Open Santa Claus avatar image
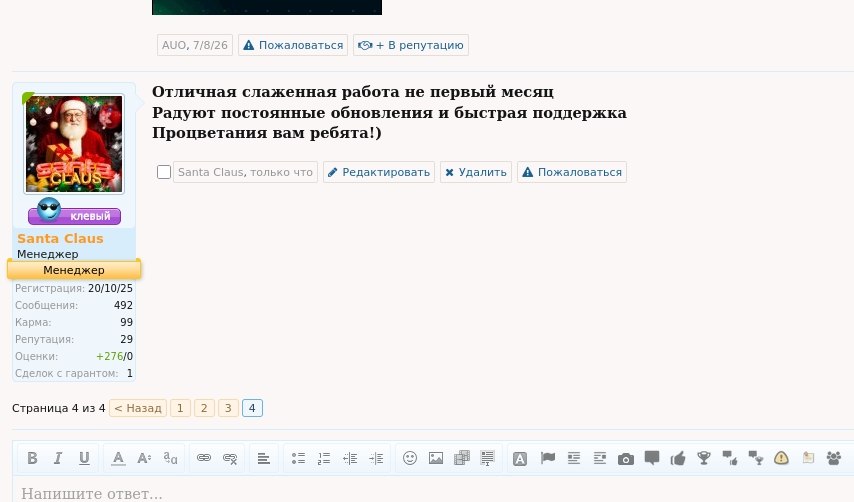854x502 pixels. pyautogui.click(x=74, y=144)
